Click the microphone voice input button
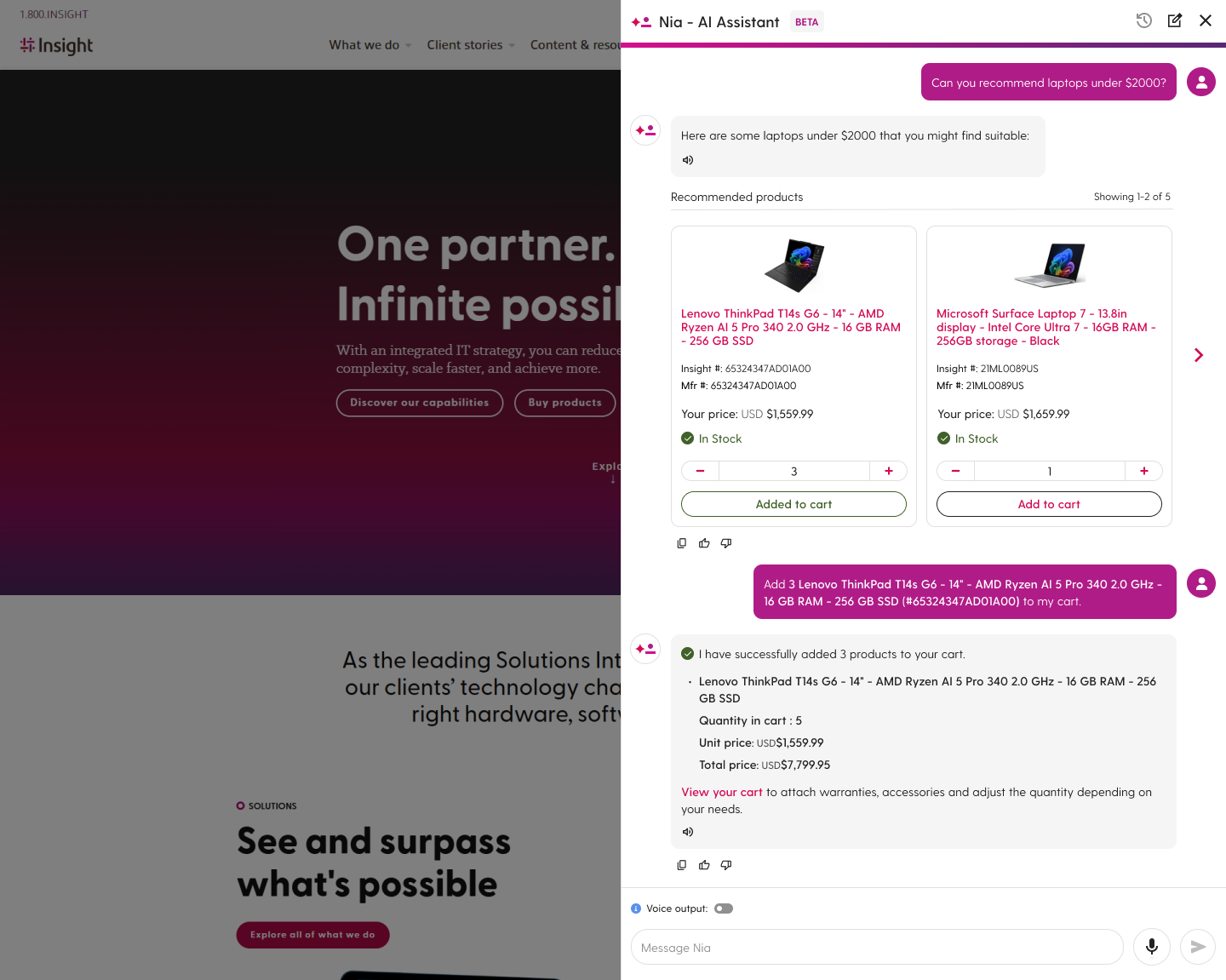 [x=1151, y=947]
